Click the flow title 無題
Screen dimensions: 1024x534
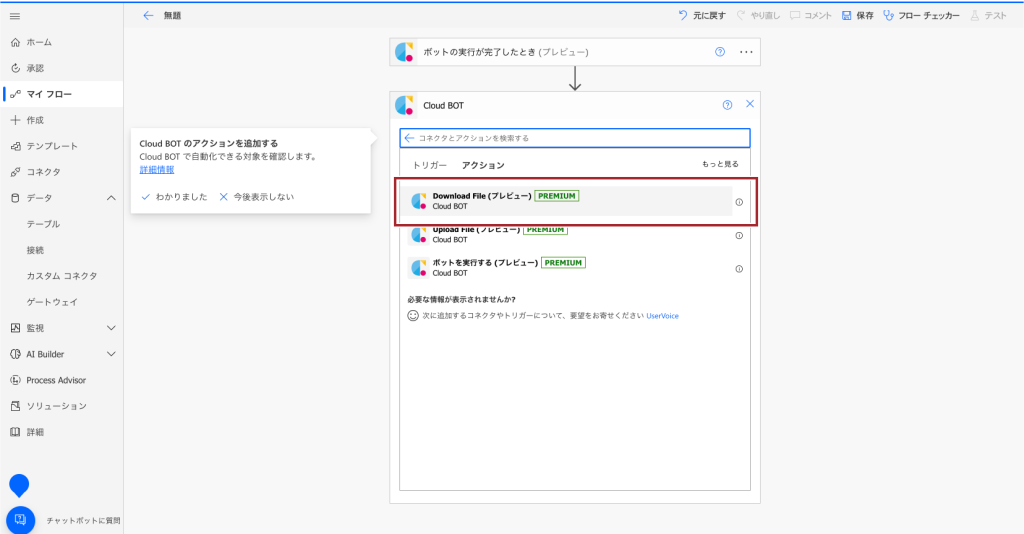pyautogui.click(x=172, y=16)
